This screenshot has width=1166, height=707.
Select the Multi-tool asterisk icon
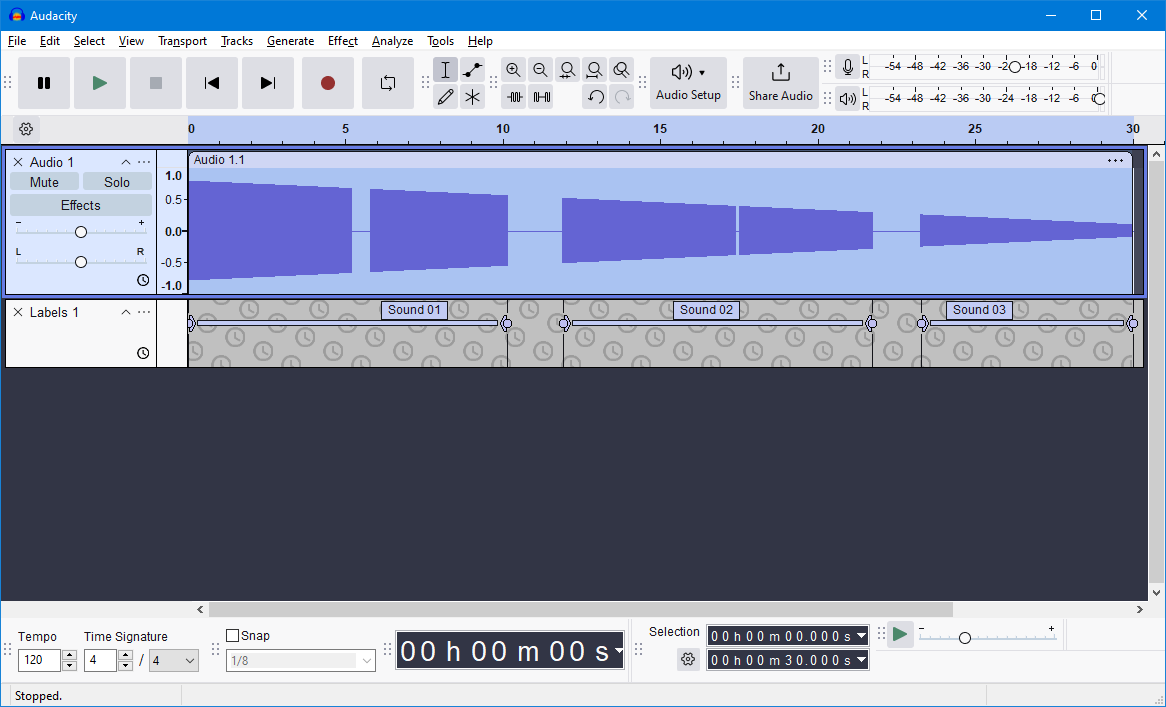(x=472, y=97)
